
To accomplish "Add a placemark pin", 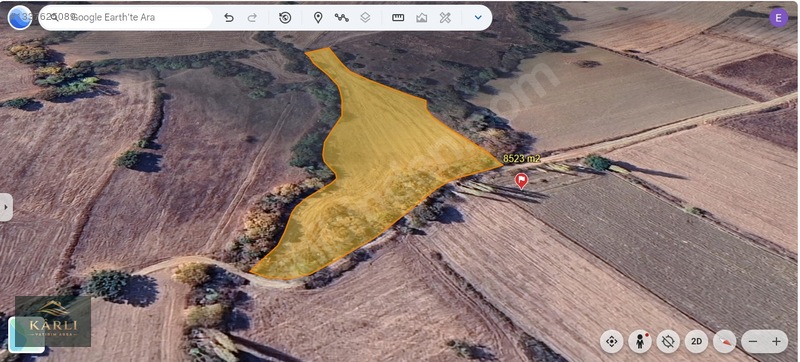I will pyautogui.click(x=318, y=18).
